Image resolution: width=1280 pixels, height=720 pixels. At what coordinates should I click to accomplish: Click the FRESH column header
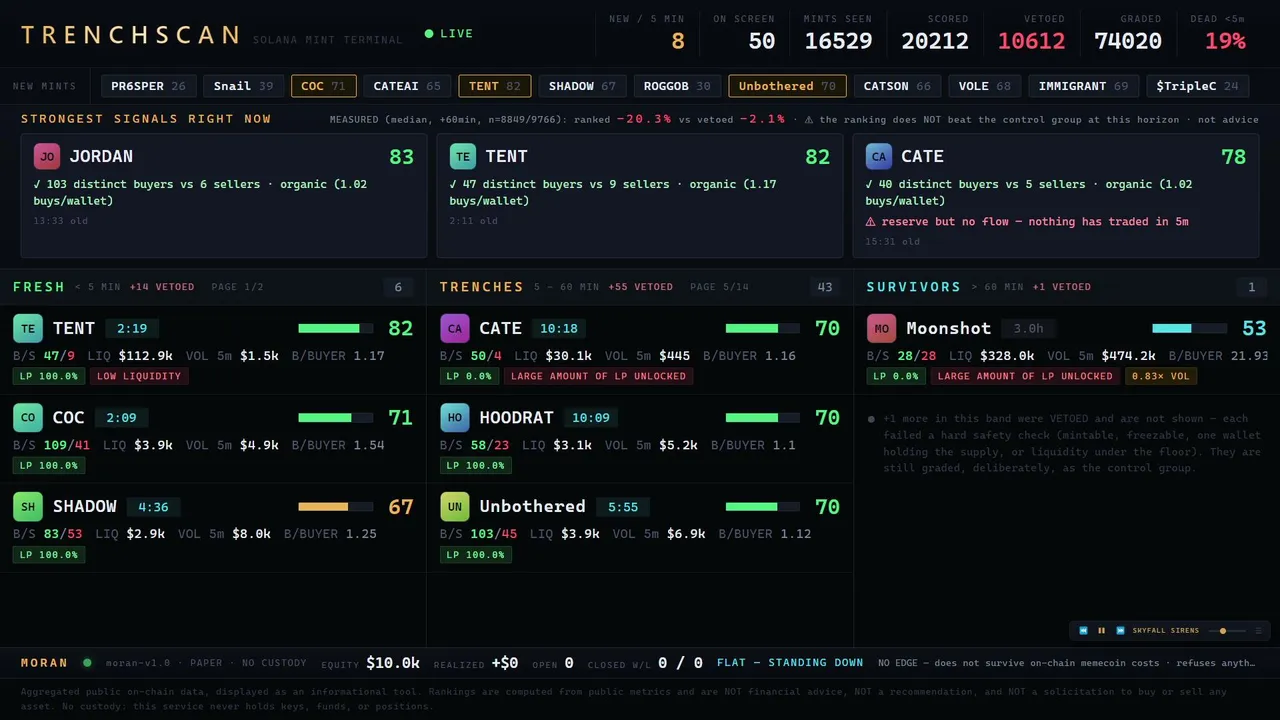tap(39, 287)
